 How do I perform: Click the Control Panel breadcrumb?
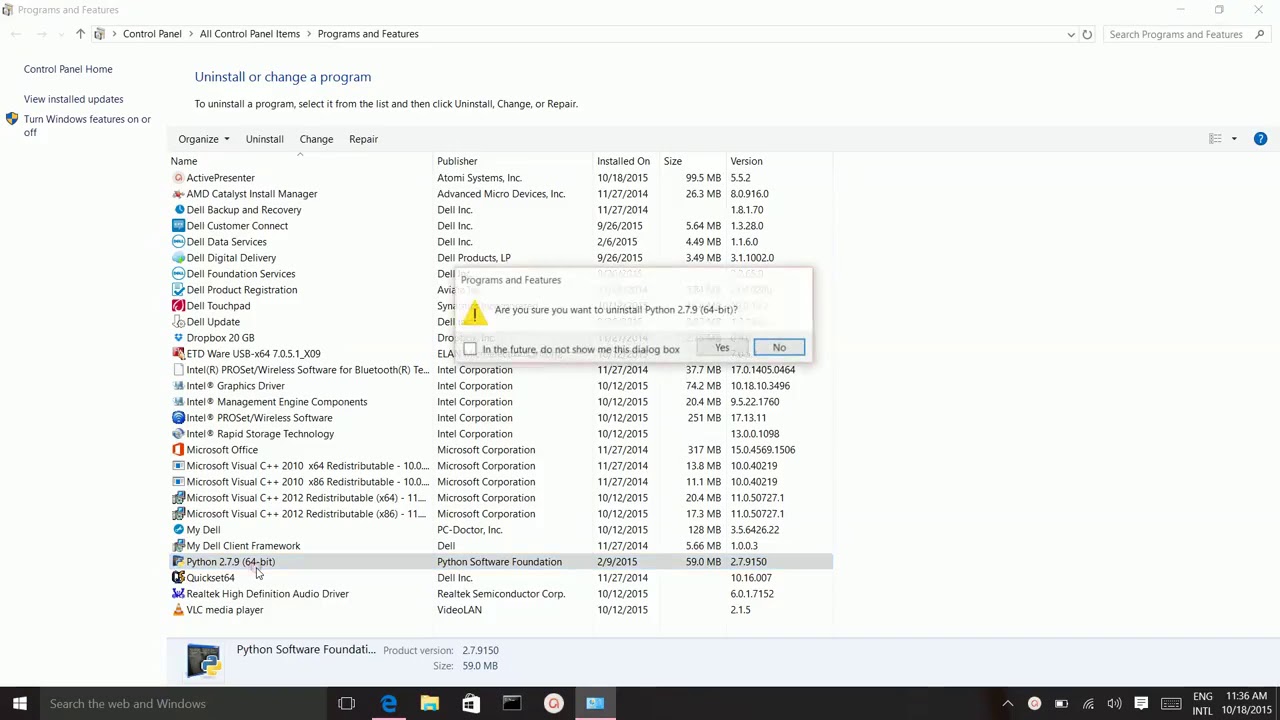click(152, 34)
